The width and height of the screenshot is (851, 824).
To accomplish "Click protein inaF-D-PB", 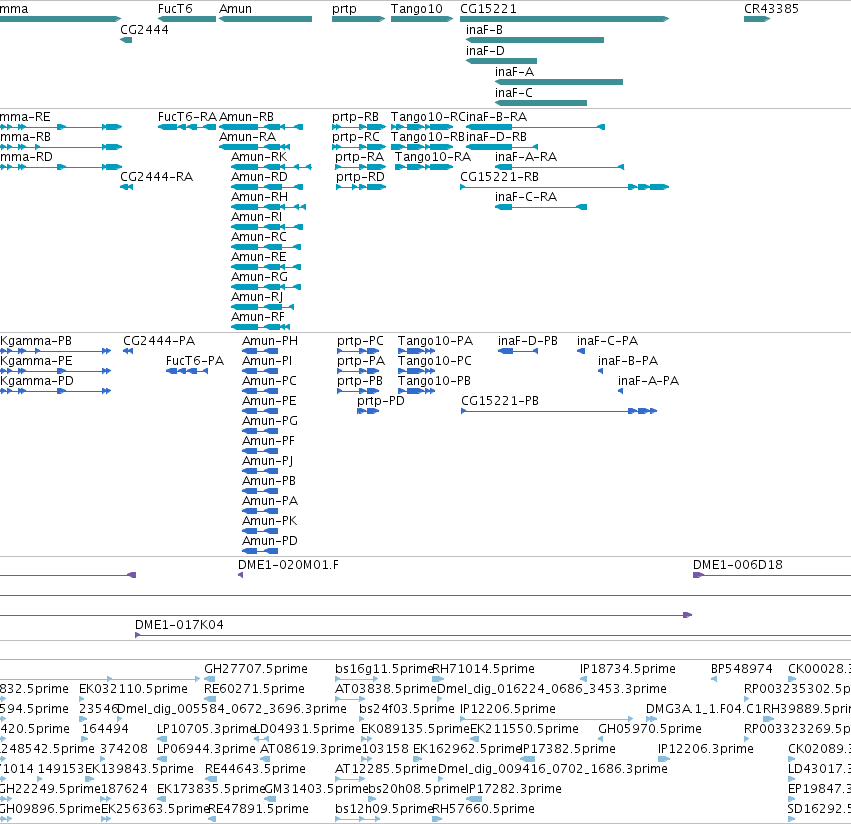I will (x=518, y=351).
